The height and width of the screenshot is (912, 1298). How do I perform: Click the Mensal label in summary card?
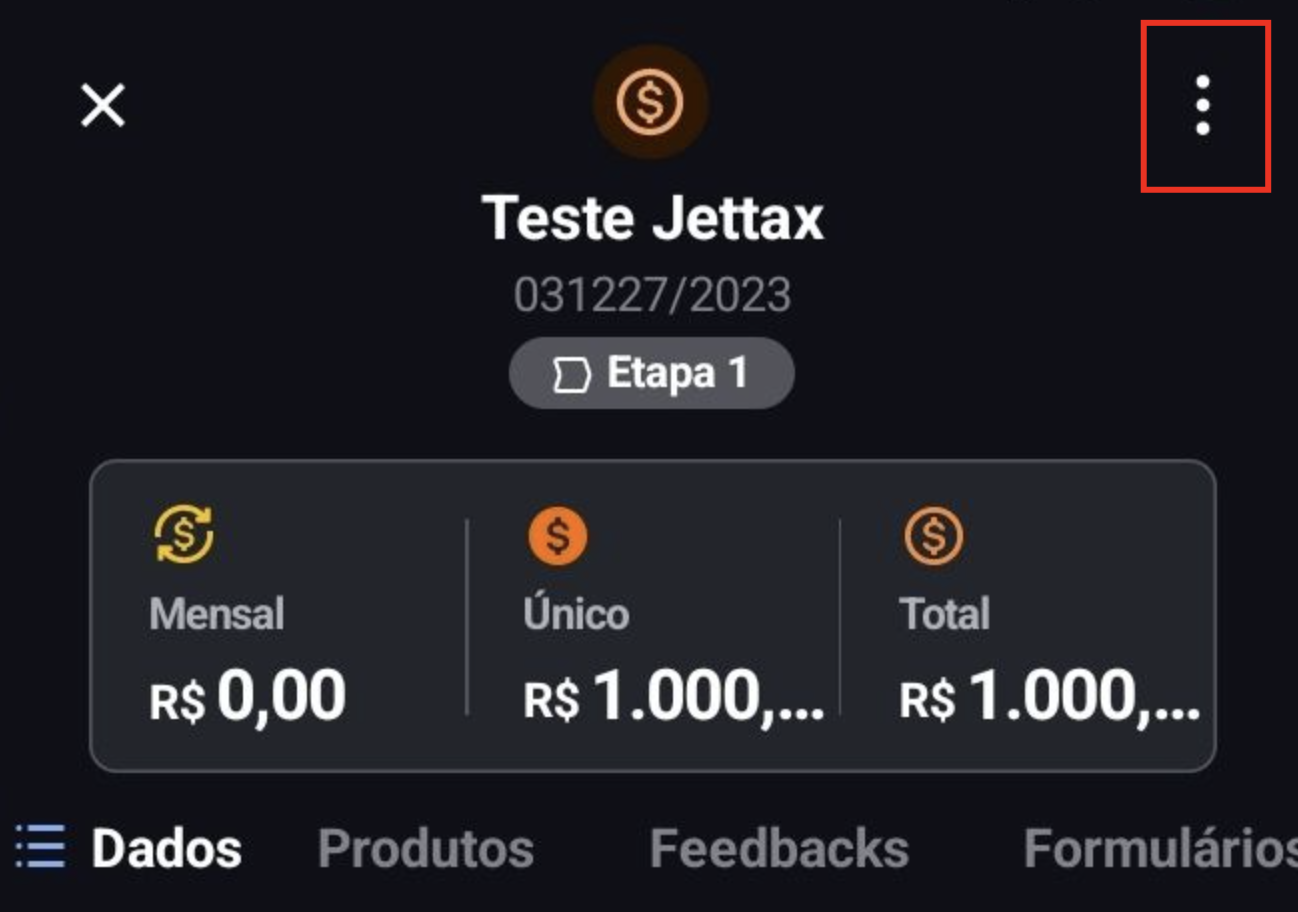(x=217, y=614)
